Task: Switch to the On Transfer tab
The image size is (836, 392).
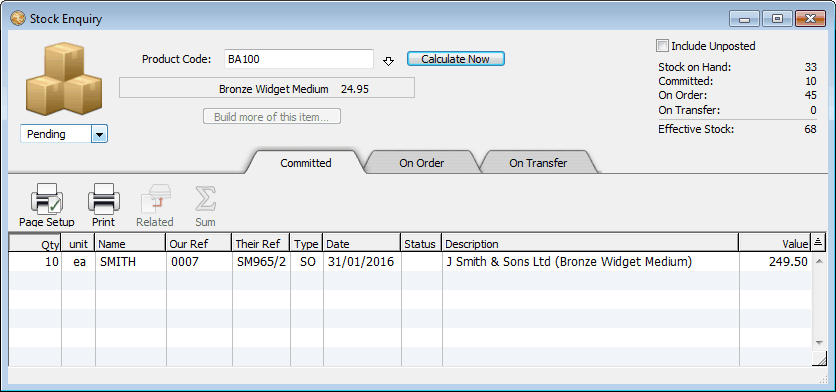Action: coord(538,163)
